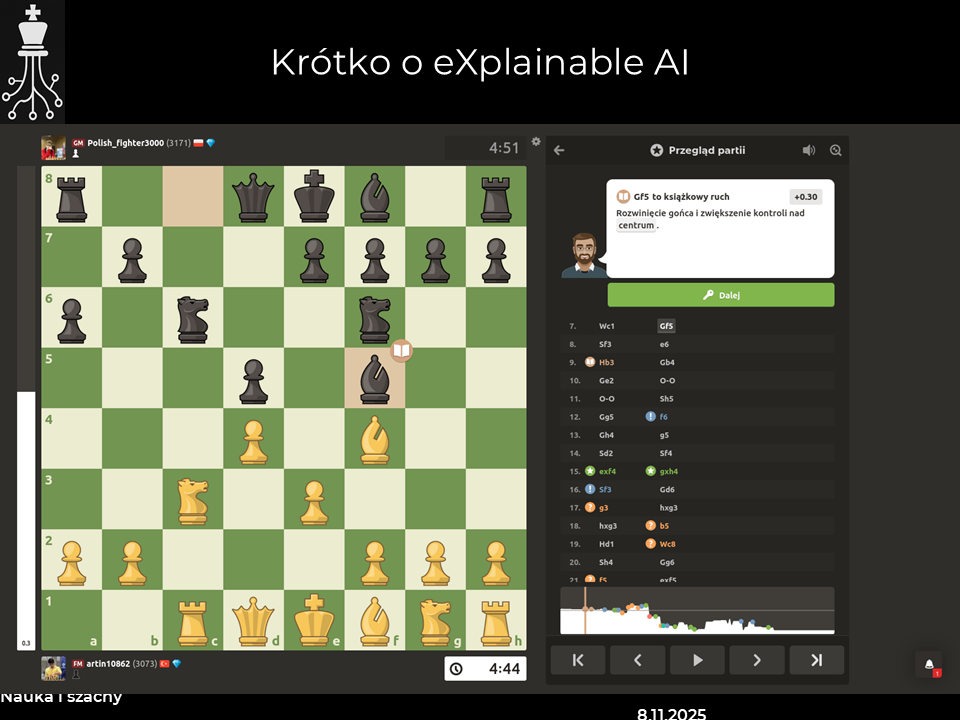Click the white queen on d1
Viewport: 960px width, 720px height.
click(x=253, y=620)
